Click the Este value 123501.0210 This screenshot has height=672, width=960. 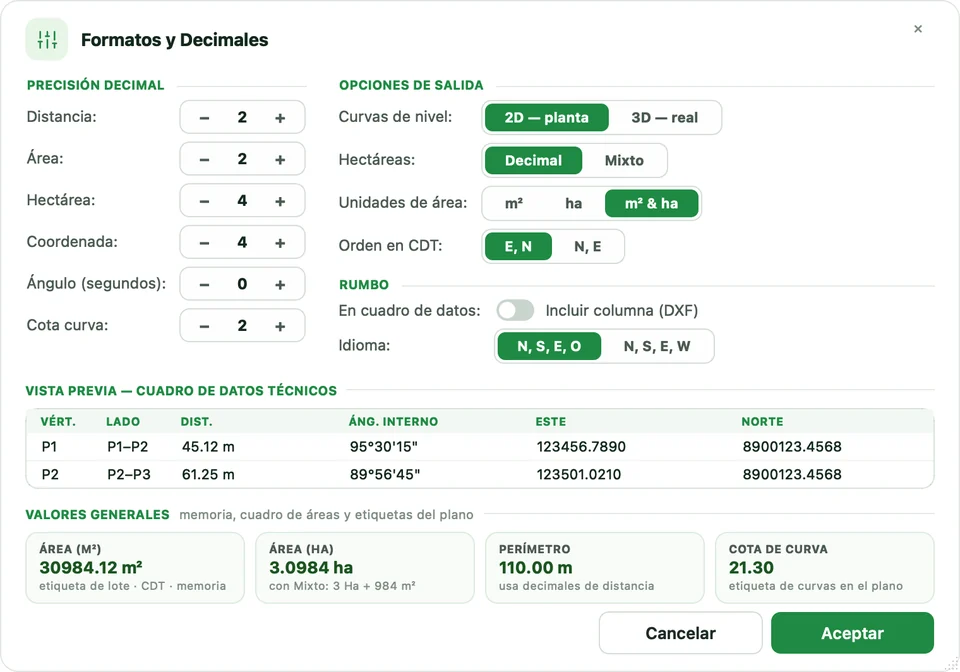tap(579, 474)
